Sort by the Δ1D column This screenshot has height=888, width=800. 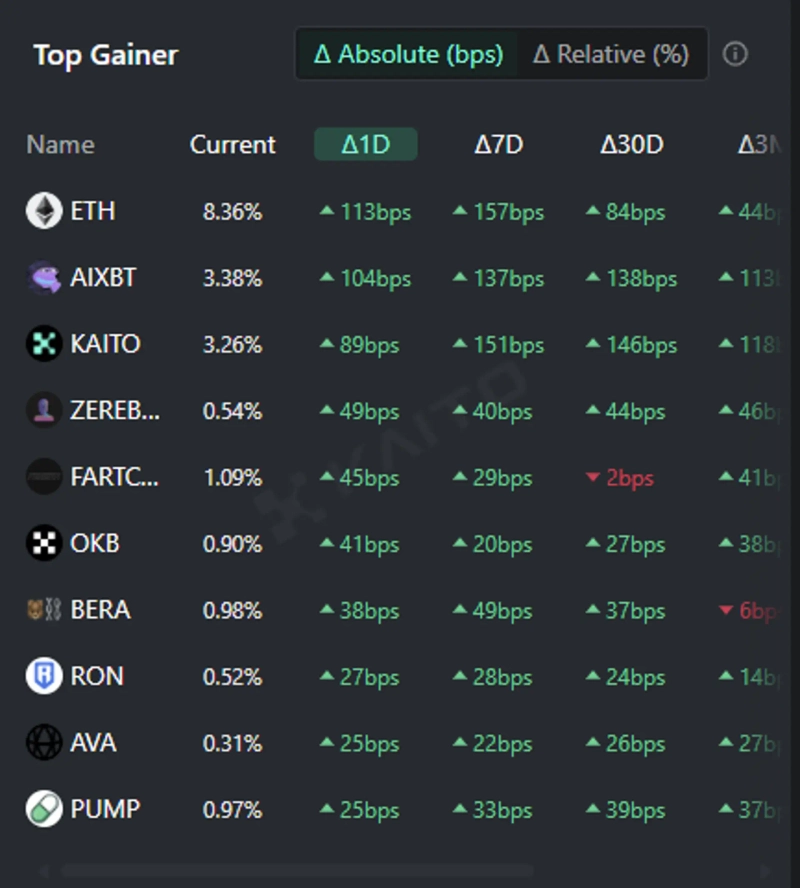(x=365, y=145)
